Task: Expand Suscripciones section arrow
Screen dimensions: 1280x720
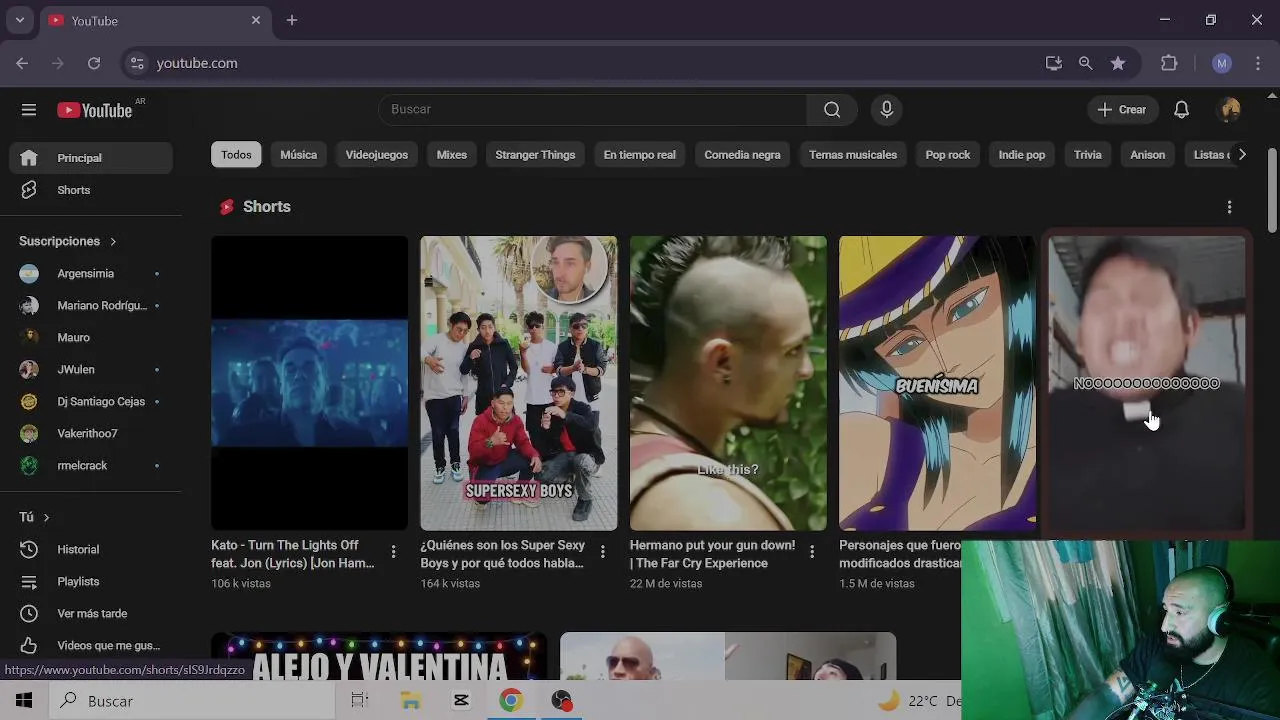Action: [x=113, y=241]
